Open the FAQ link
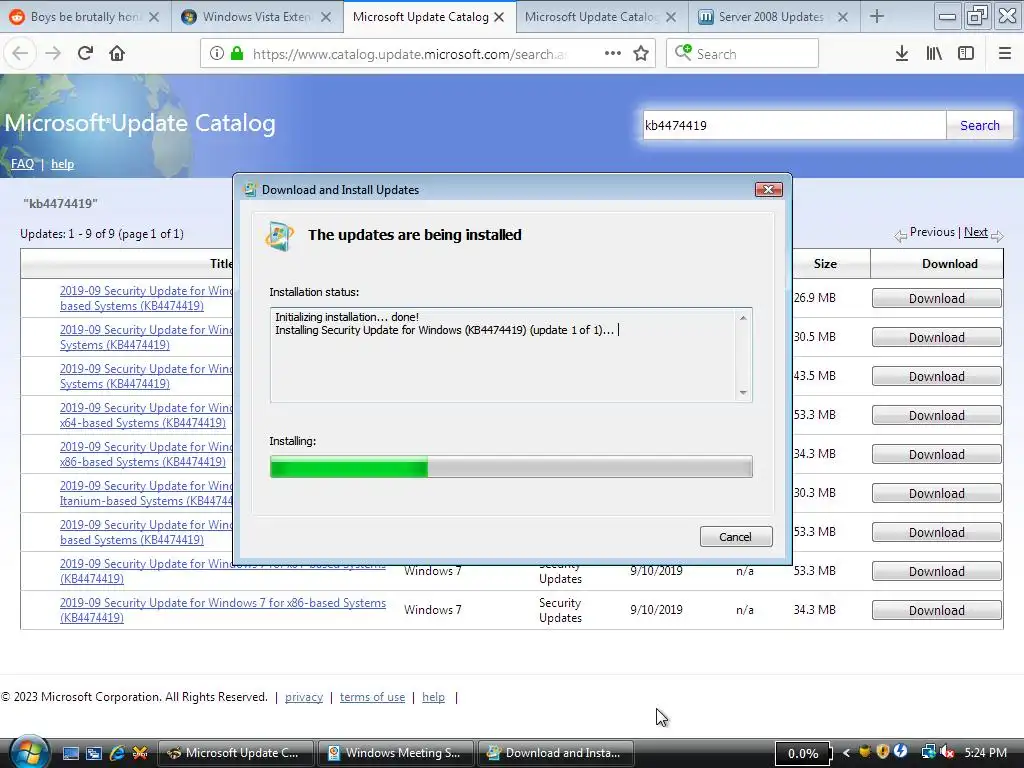Image resolution: width=1024 pixels, height=768 pixels. click(x=22, y=164)
